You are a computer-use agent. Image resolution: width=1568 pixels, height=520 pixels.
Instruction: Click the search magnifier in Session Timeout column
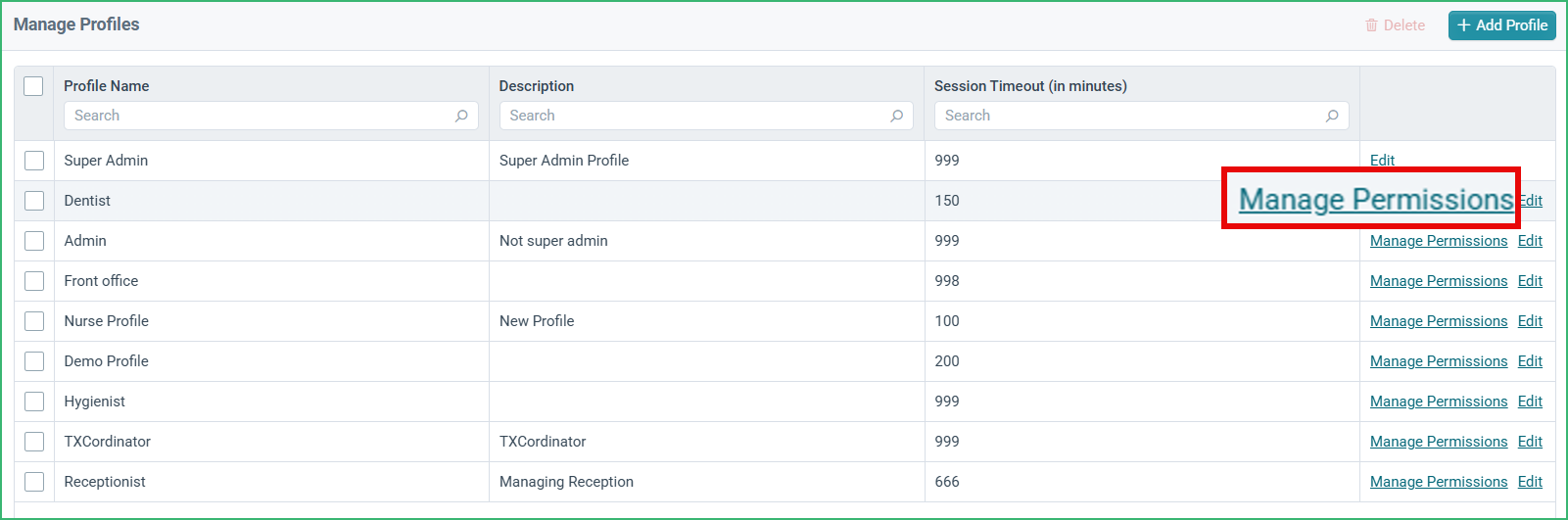(1332, 116)
